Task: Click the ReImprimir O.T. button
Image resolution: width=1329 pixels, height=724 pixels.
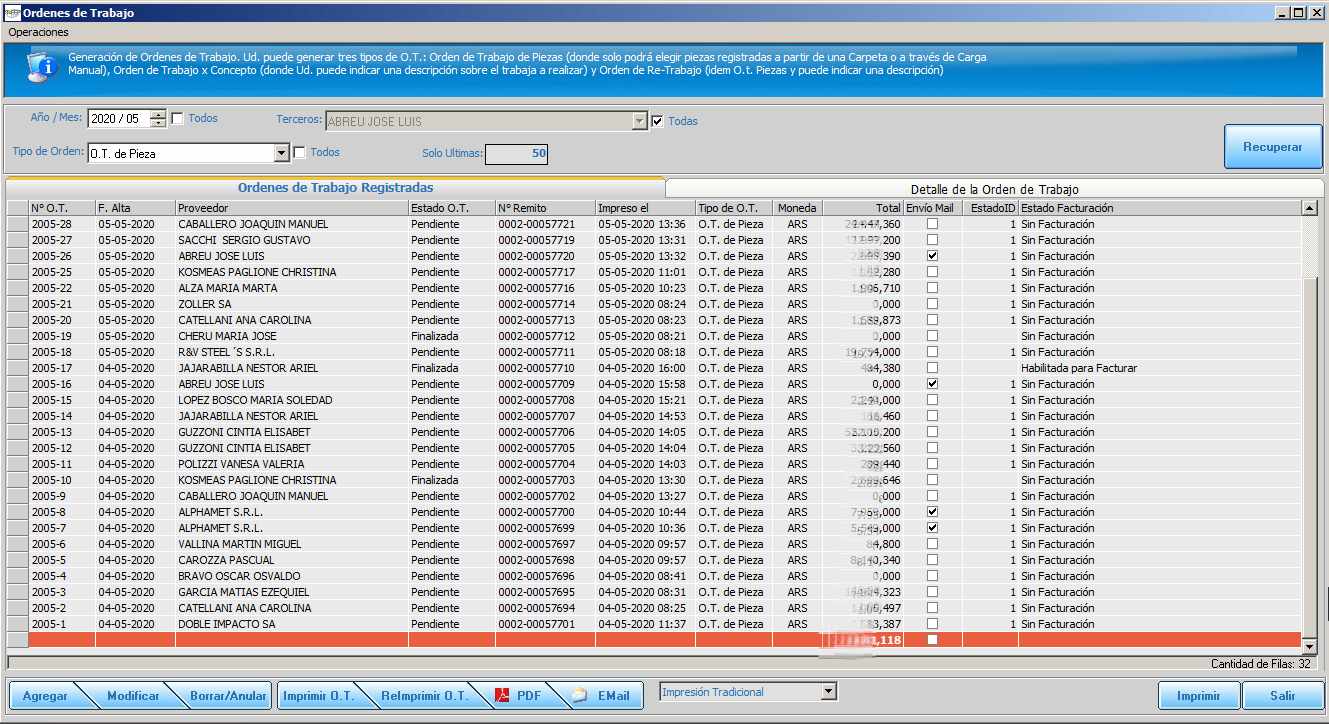Action: coord(424,696)
